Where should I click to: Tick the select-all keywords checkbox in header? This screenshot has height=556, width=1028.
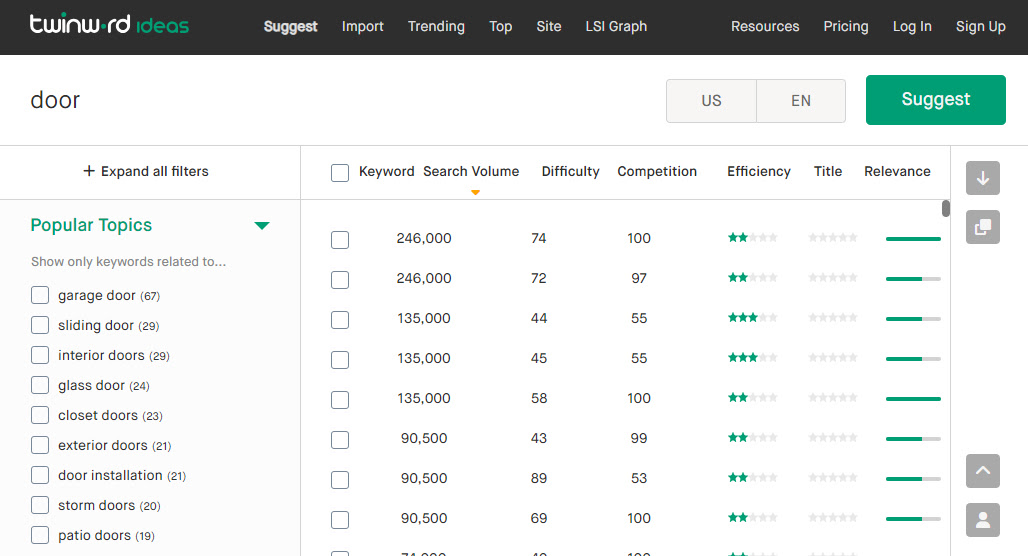click(x=340, y=173)
